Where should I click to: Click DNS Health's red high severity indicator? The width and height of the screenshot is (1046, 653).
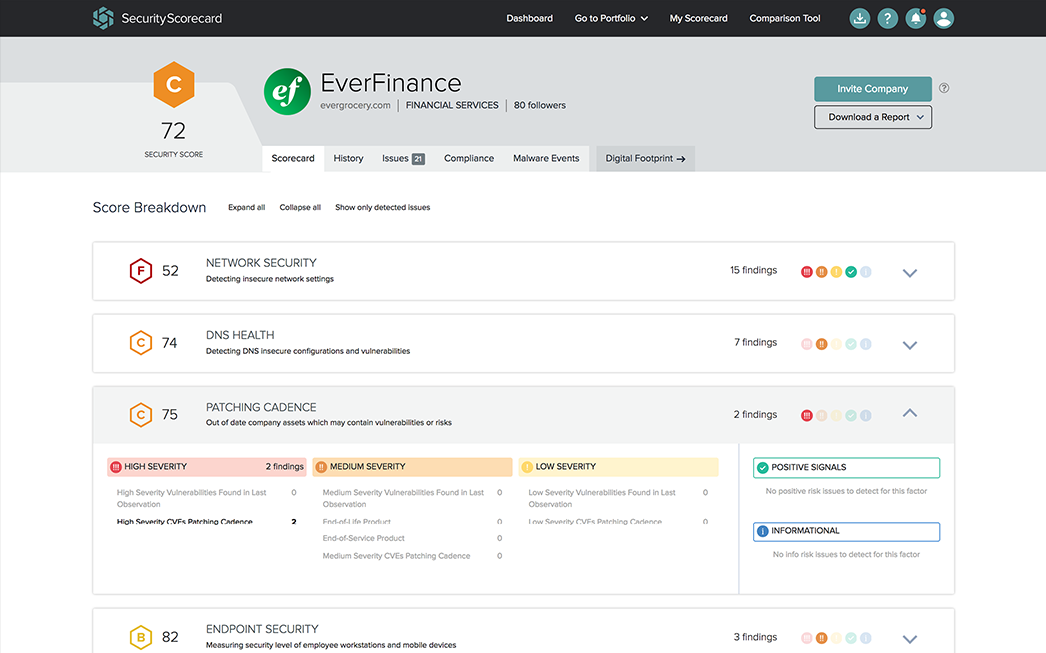pos(807,344)
